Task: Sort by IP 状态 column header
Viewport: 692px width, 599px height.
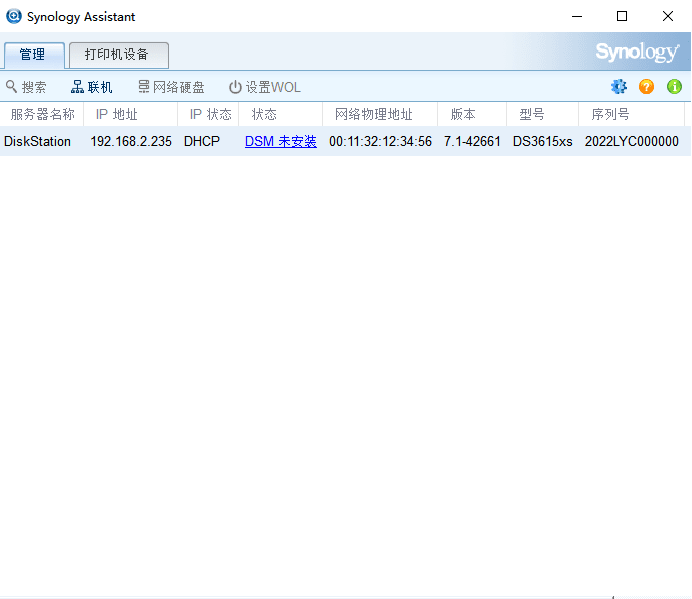Action: click(208, 114)
